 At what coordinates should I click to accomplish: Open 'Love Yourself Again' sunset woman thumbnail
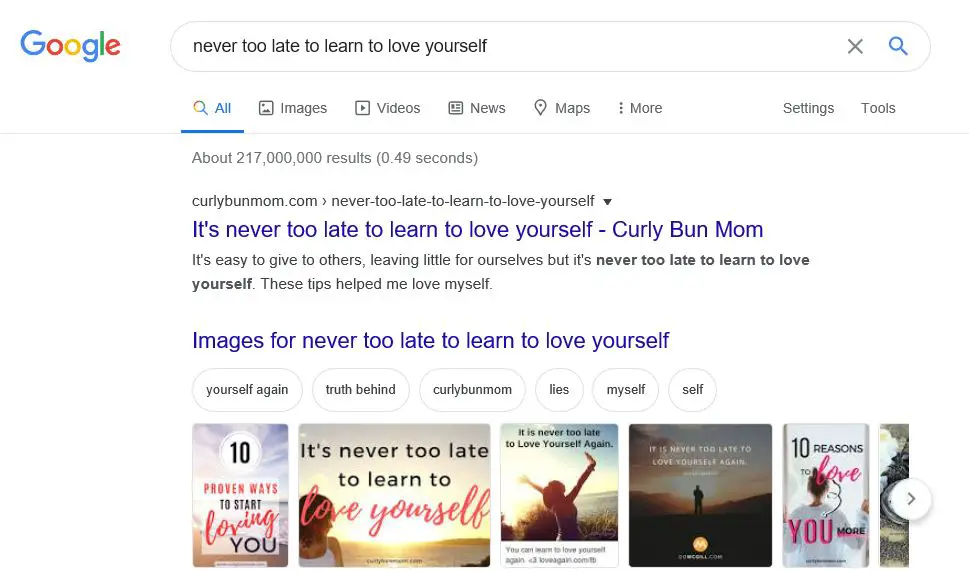tap(559, 495)
